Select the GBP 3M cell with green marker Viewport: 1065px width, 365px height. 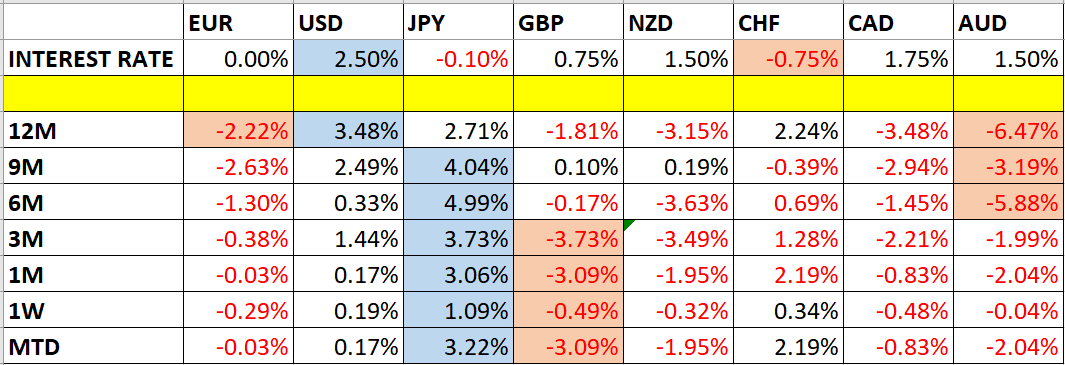click(568, 238)
